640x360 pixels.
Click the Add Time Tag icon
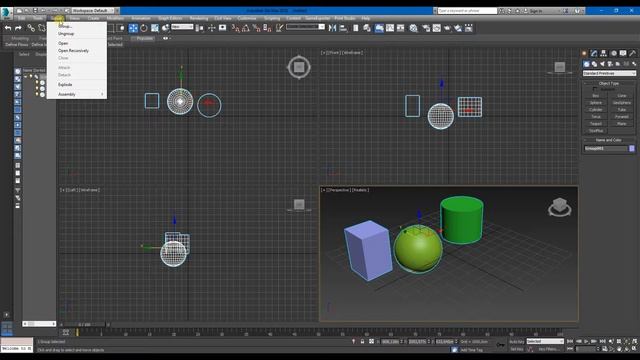point(455,350)
